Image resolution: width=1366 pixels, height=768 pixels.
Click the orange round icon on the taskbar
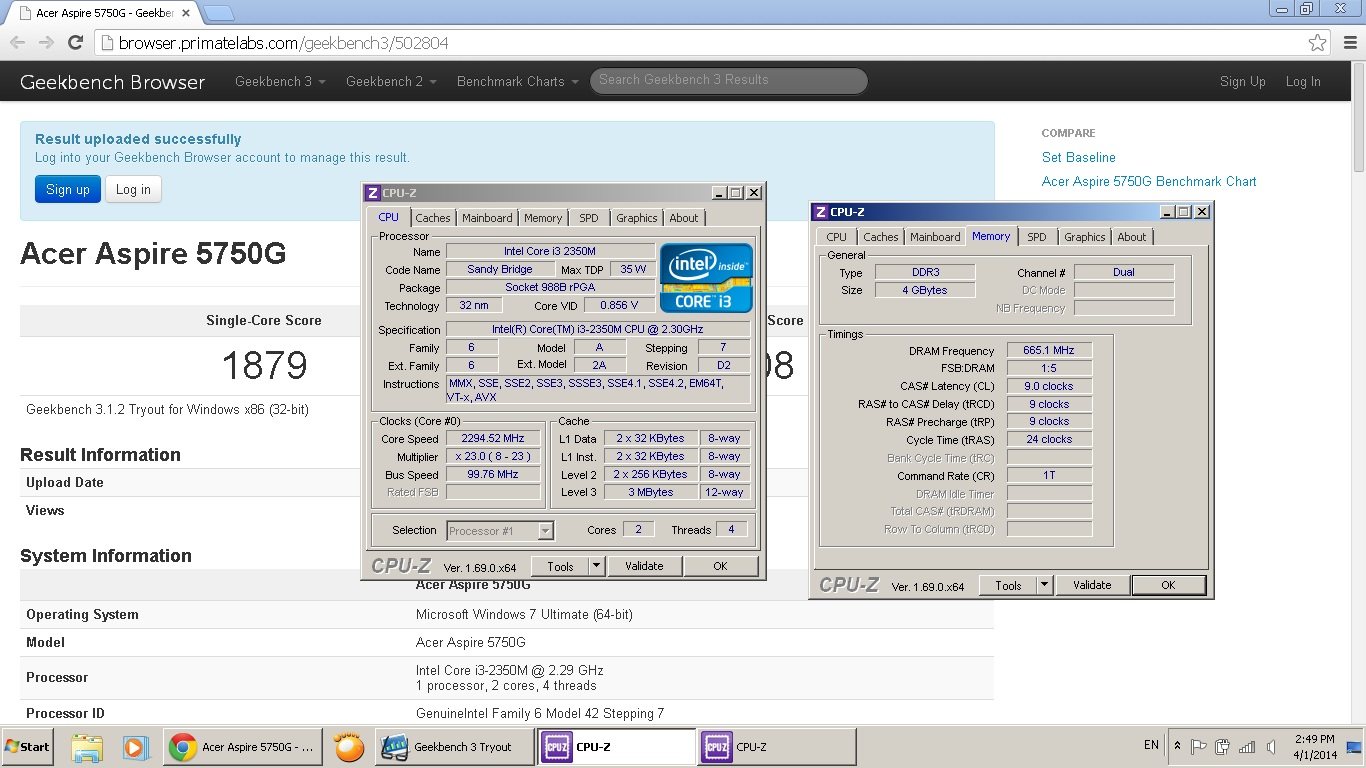pyautogui.click(x=349, y=747)
